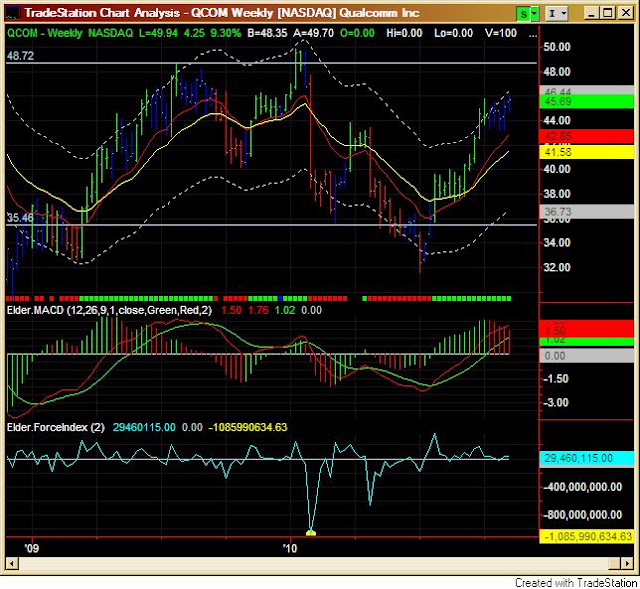
Task: Click the yellow -1,085,990,634.63 axis marker
Action: (x=587, y=536)
